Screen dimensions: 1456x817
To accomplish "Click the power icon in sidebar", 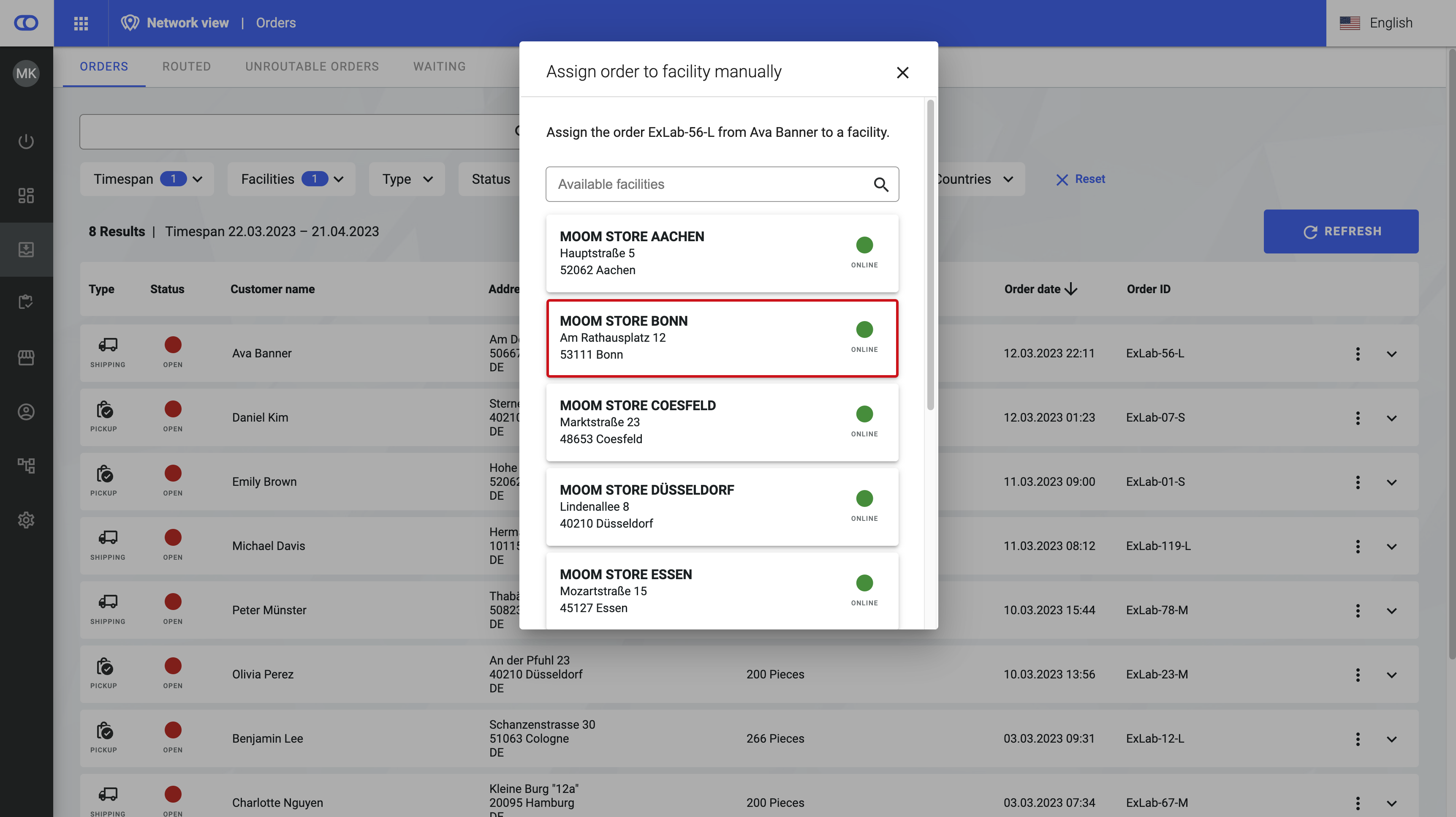I will [26, 142].
